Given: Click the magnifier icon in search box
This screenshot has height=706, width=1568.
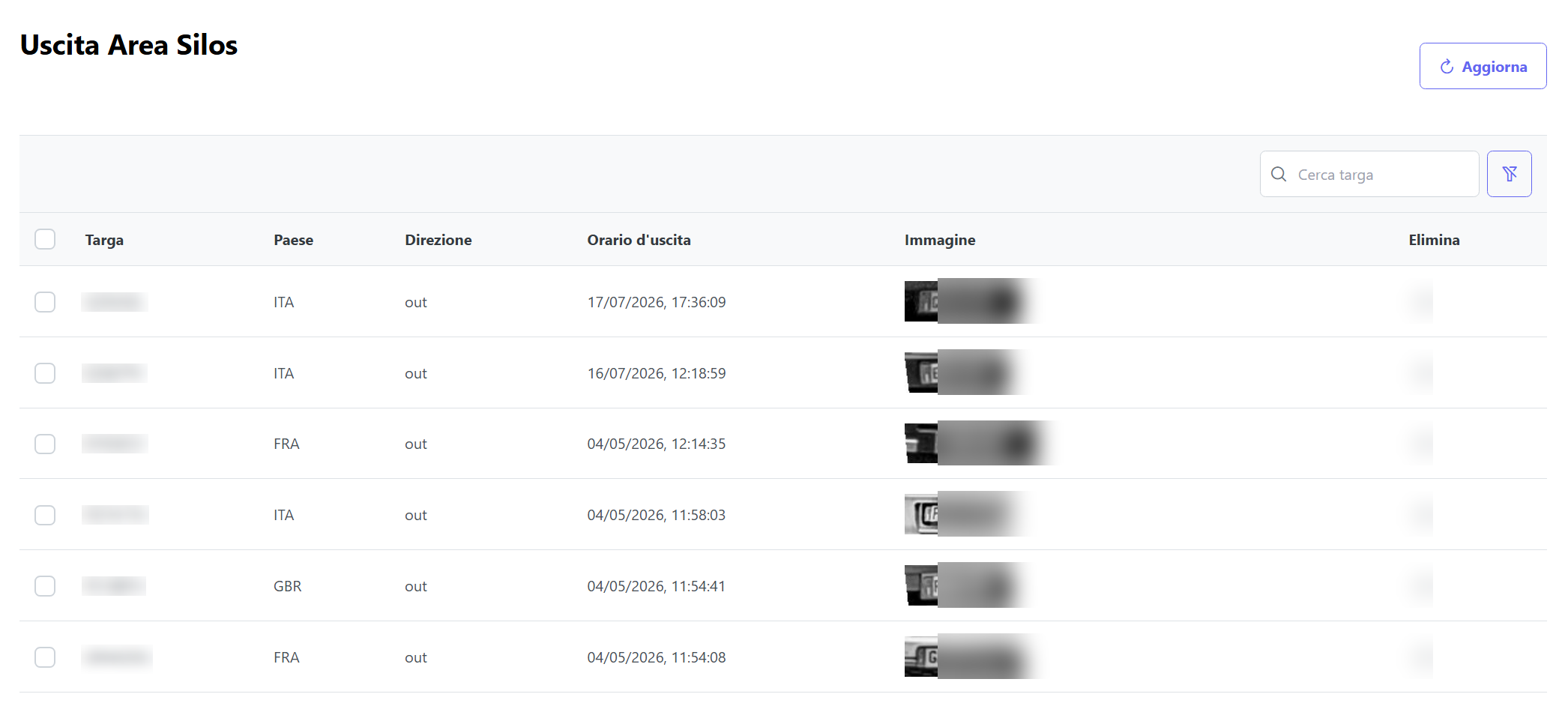Looking at the screenshot, I should point(1279,174).
